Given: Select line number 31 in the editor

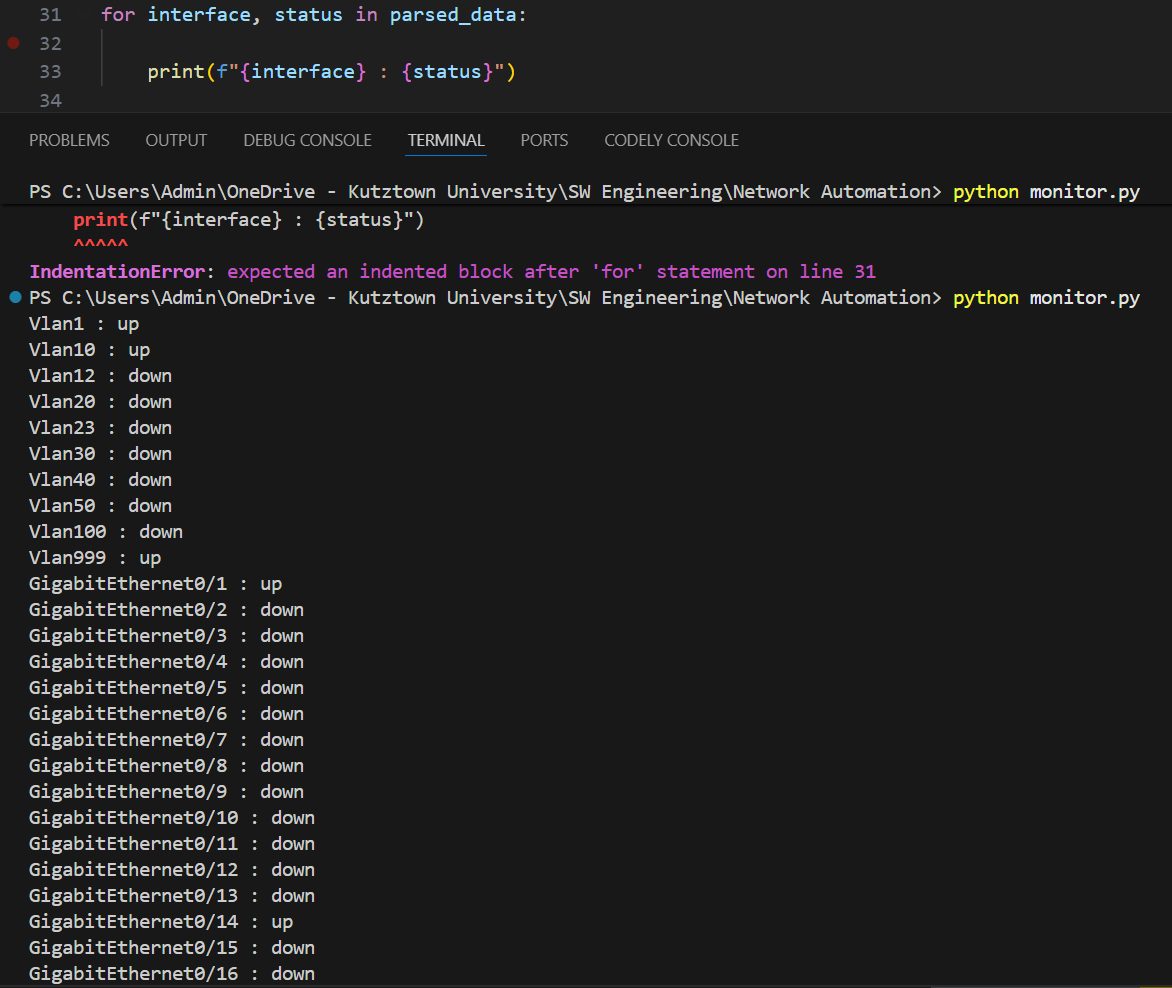Looking at the screenshot, I should [x=50, y=14].
